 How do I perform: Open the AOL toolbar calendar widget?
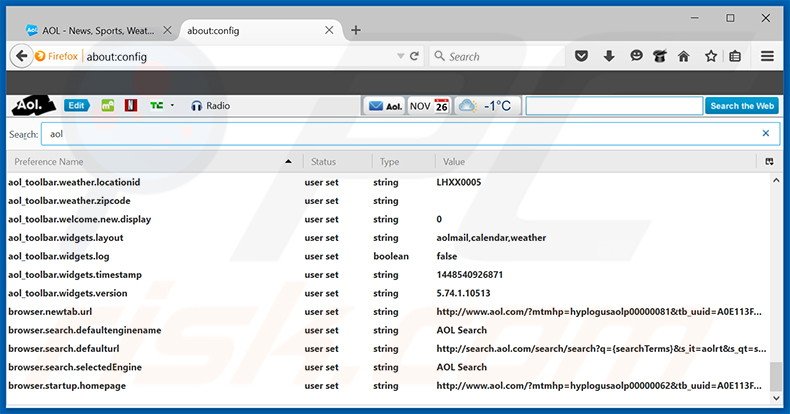point(429,105)
